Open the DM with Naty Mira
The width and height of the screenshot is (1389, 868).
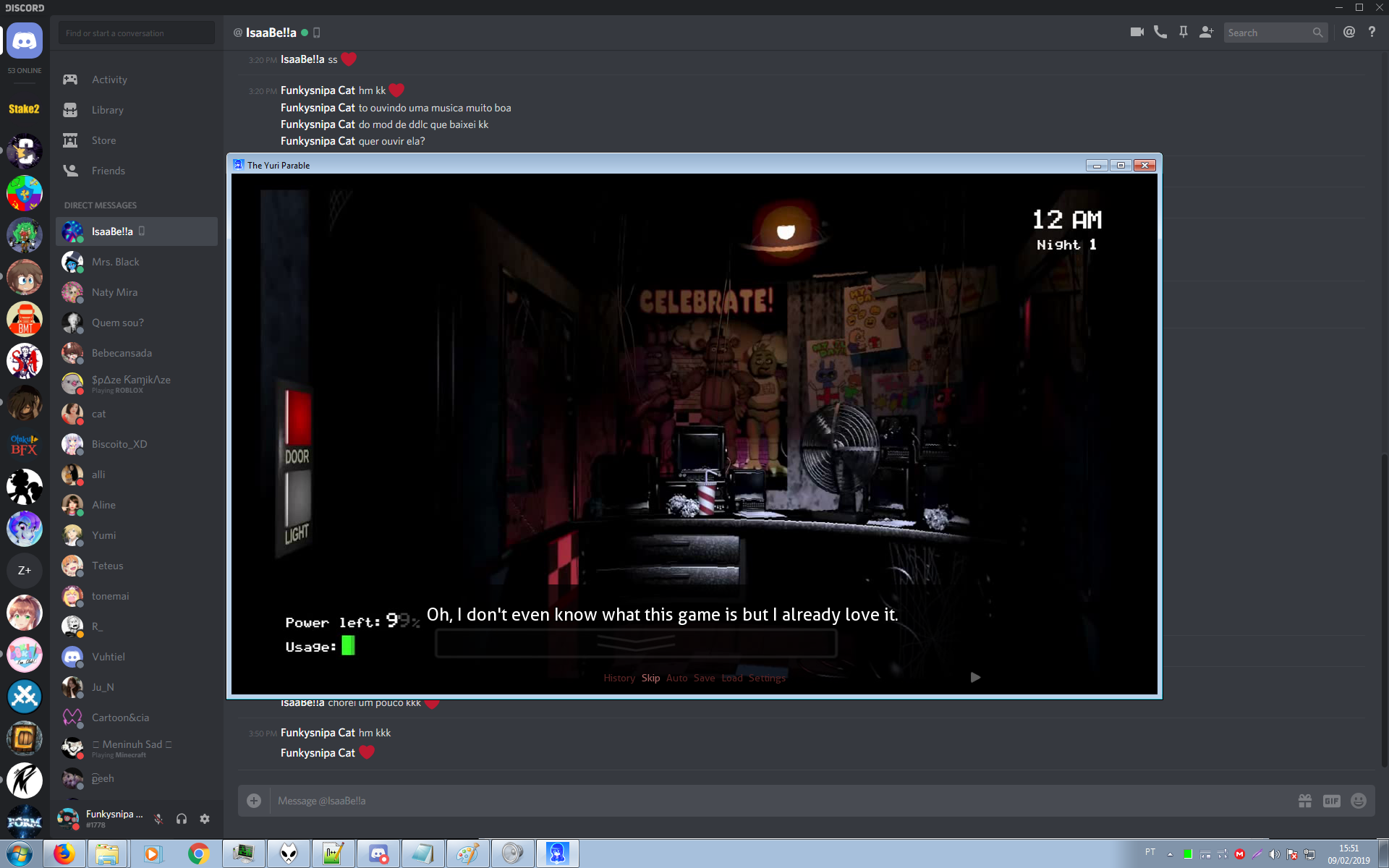coord(137,292)
